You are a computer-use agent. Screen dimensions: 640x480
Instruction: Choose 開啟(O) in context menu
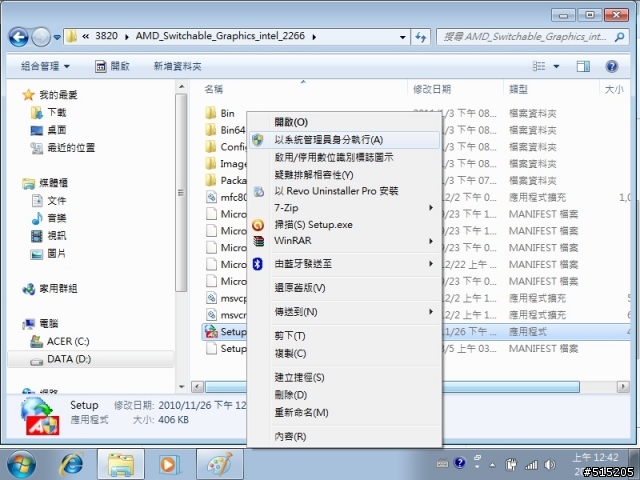point(291,122)
